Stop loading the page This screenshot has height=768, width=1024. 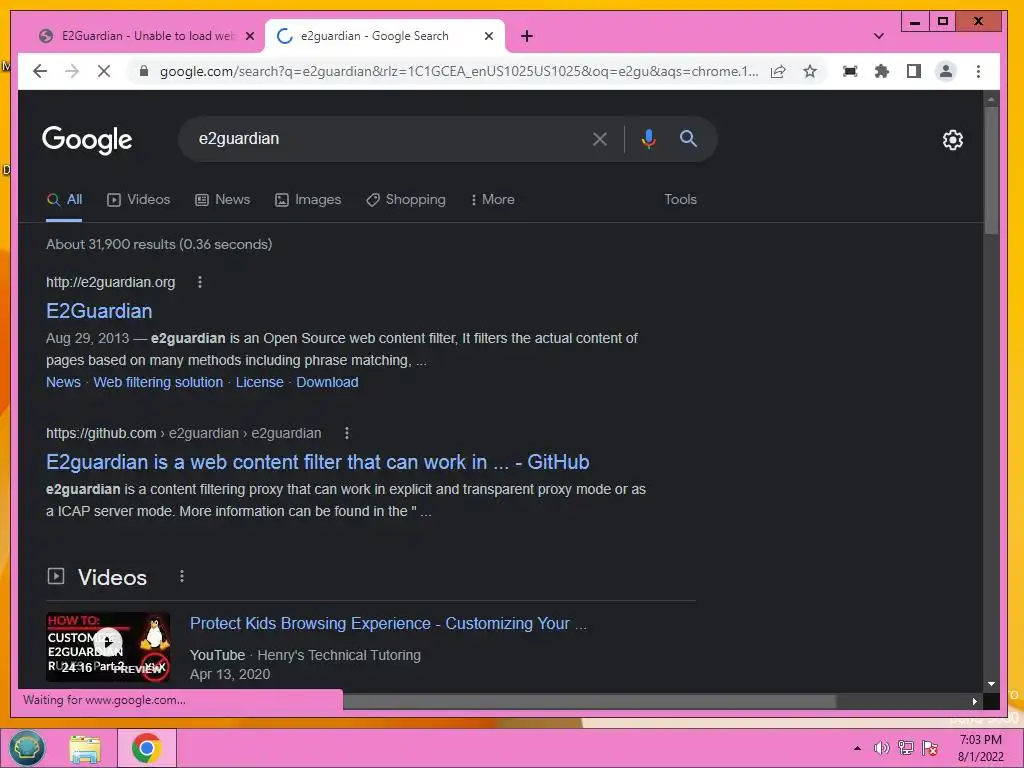[x=103, y=71]
